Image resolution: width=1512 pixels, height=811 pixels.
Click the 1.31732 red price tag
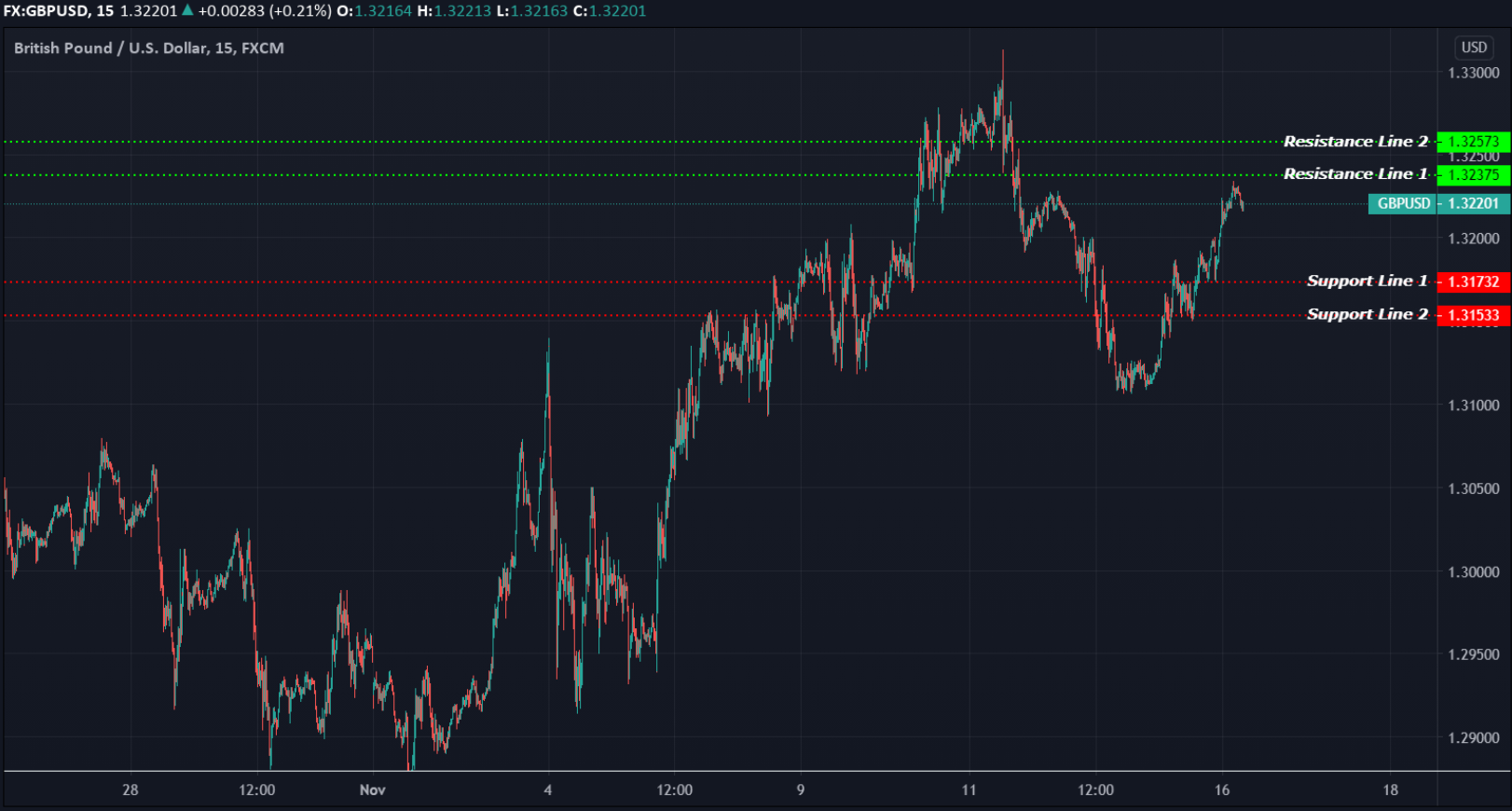(x=1473, y=282)
